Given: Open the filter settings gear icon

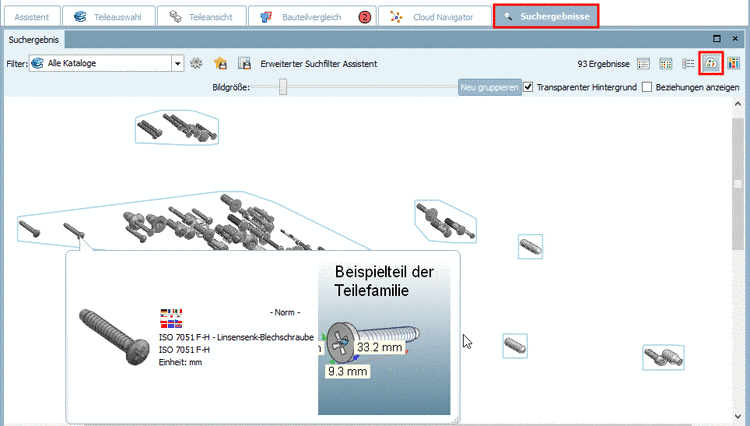Looking at the screenshot, I should [x=196, y=63].
